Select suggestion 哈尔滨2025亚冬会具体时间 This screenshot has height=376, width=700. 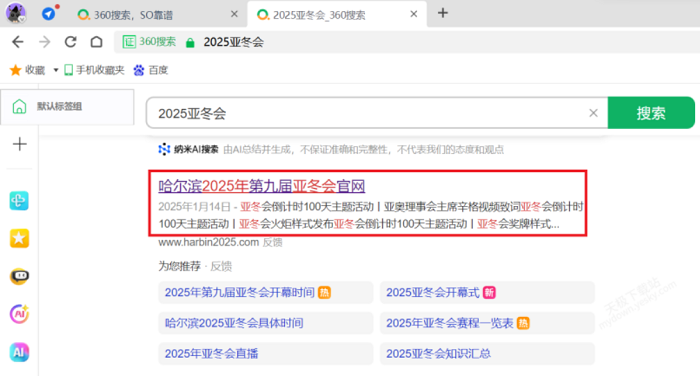(266, 323)
